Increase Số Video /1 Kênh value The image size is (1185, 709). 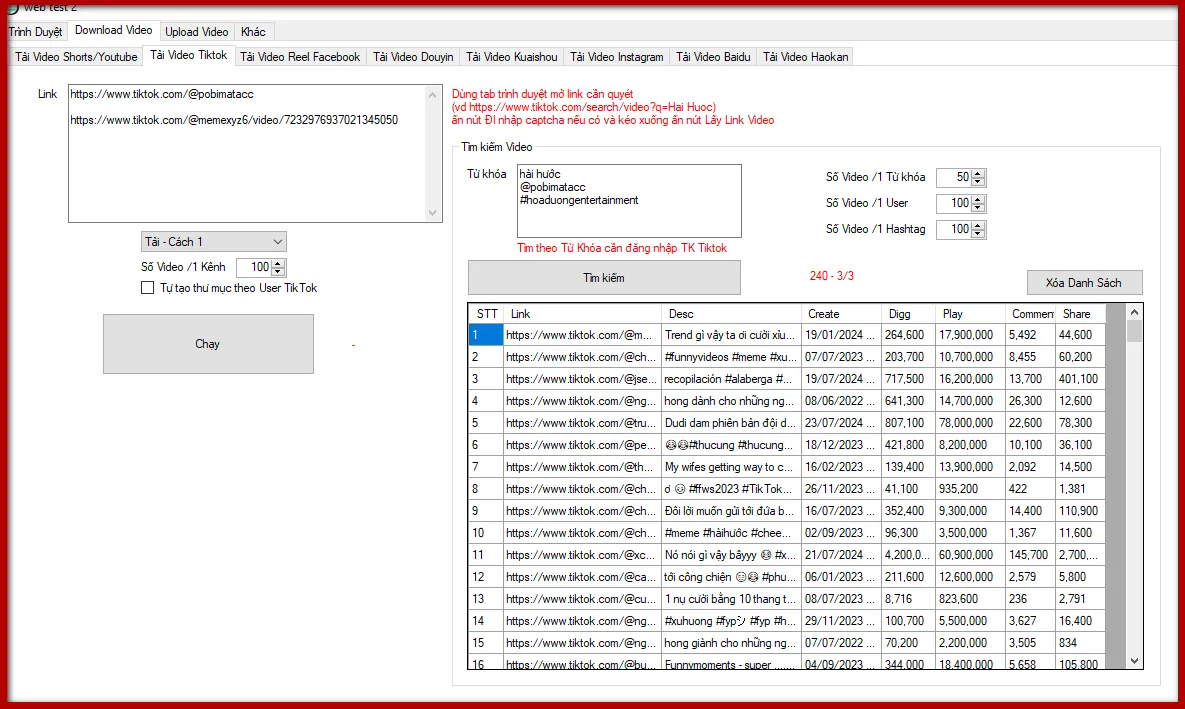click(278, 263)
